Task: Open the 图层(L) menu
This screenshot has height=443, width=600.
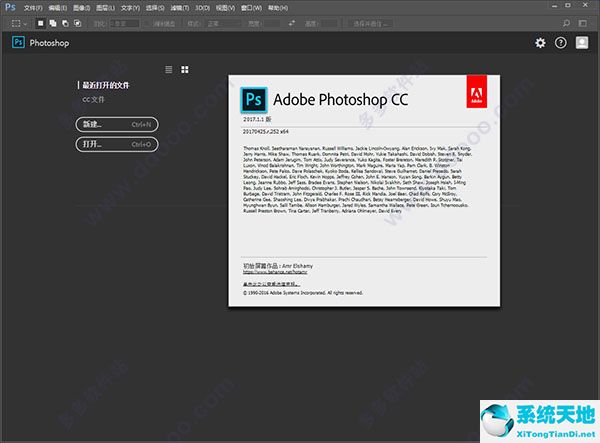Action: (x=105, y=8)
